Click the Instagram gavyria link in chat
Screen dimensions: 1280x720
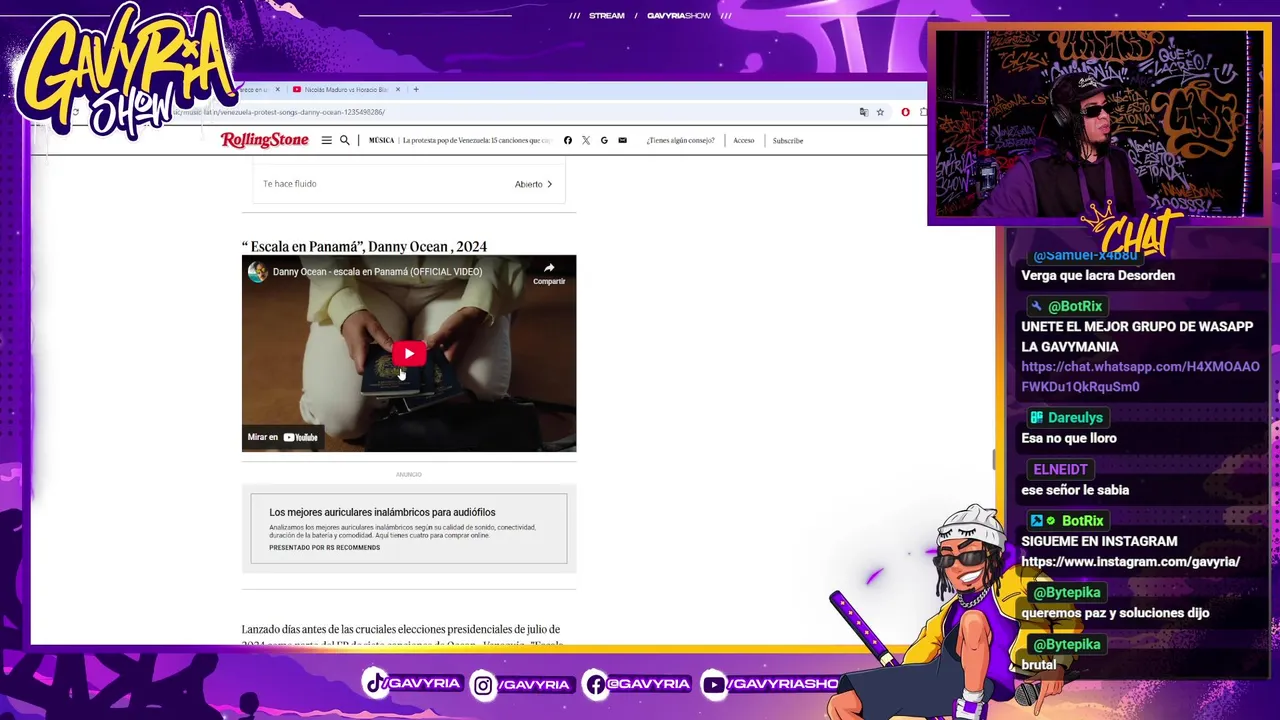pyautogui.click(x=1130, y=562)
